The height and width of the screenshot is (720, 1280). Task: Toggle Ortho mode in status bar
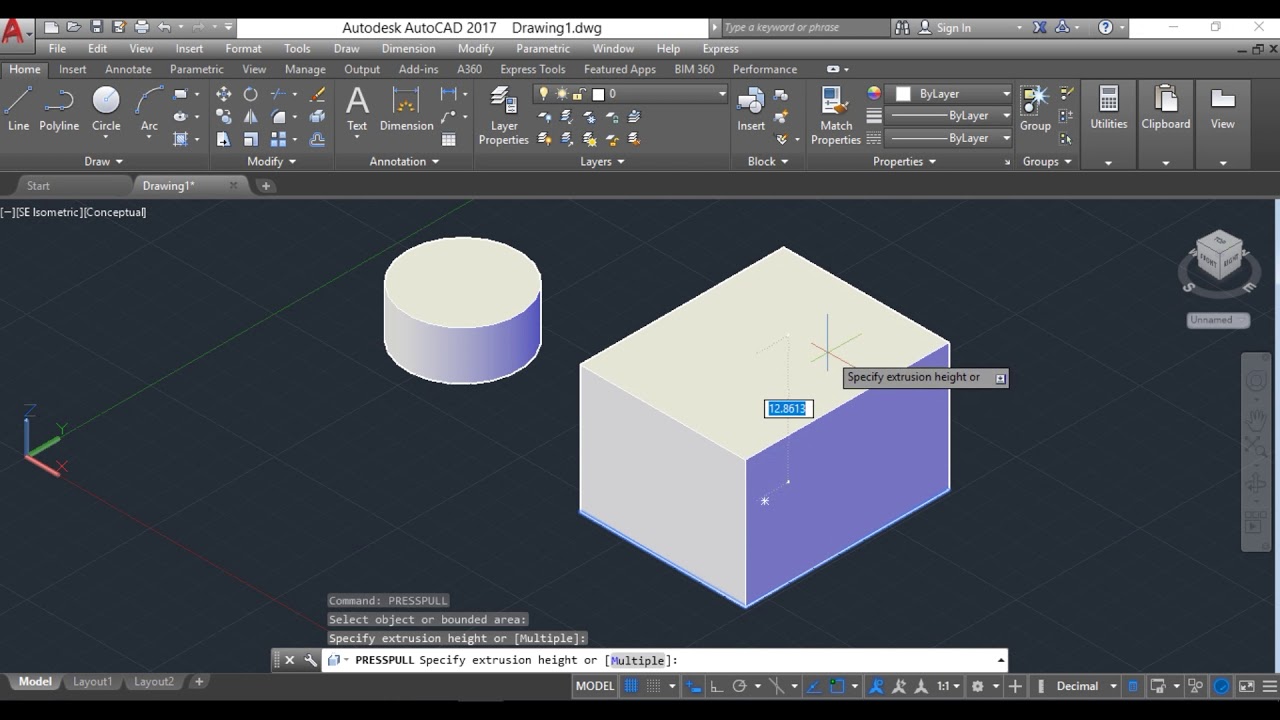coord(716,686)
